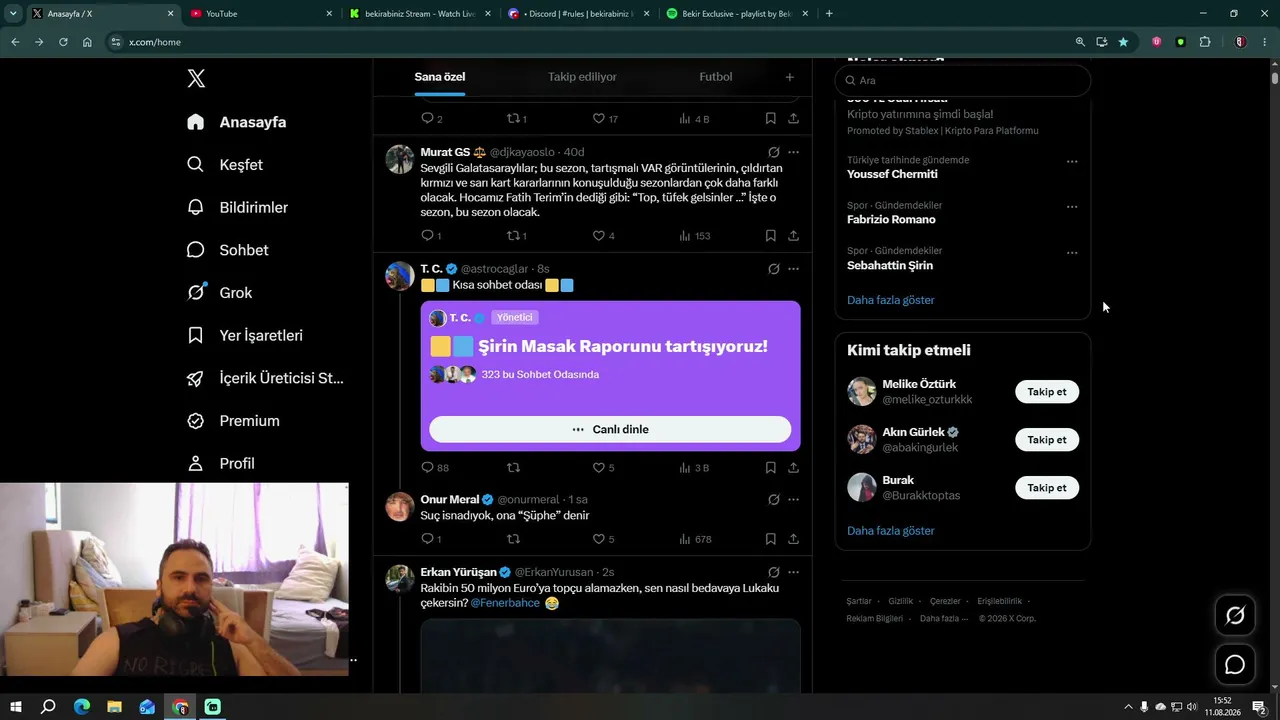
Task: Reply to Onur Meral's tweet
Action: [x=427, y=539]
